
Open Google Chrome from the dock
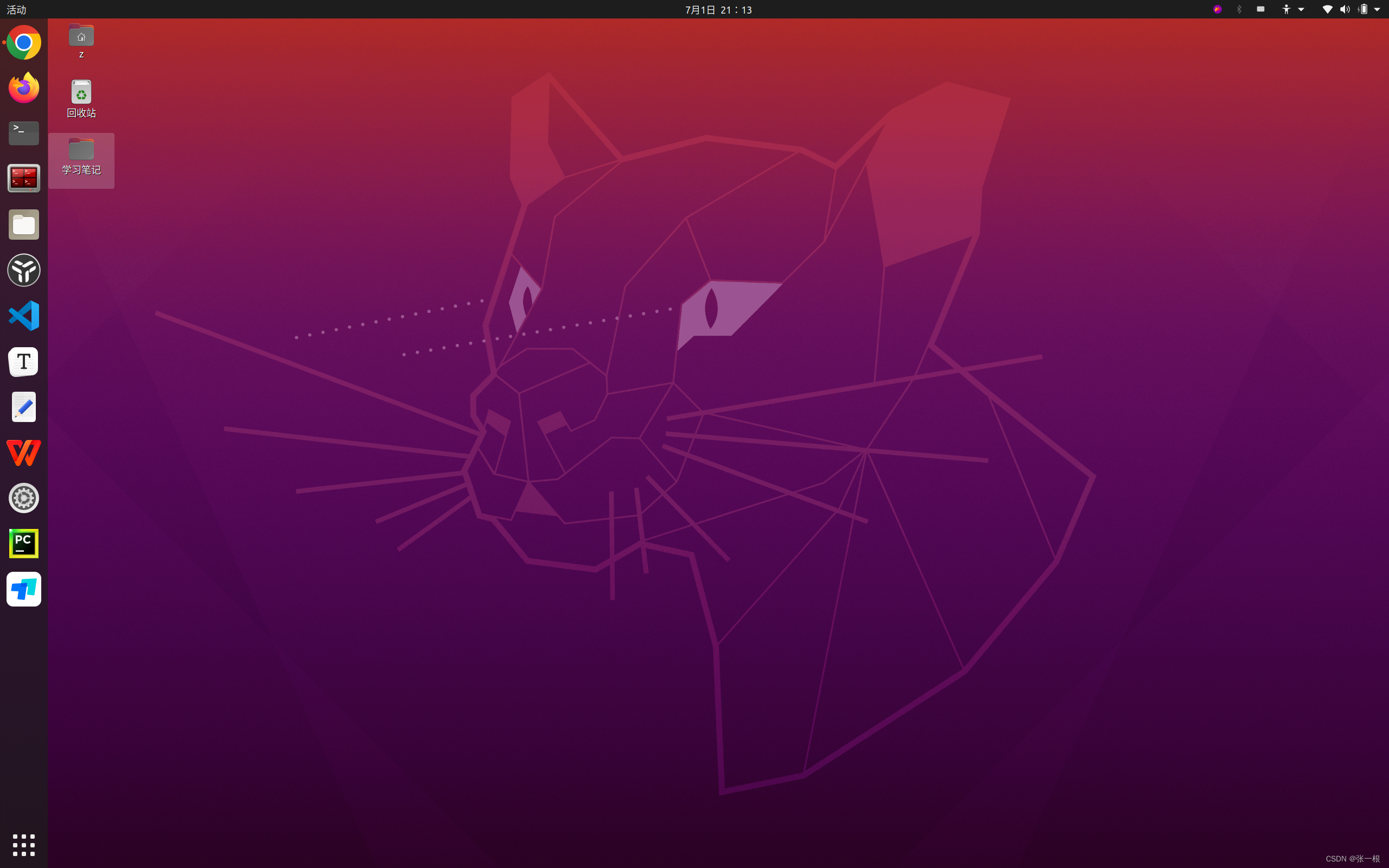[23, 42]
